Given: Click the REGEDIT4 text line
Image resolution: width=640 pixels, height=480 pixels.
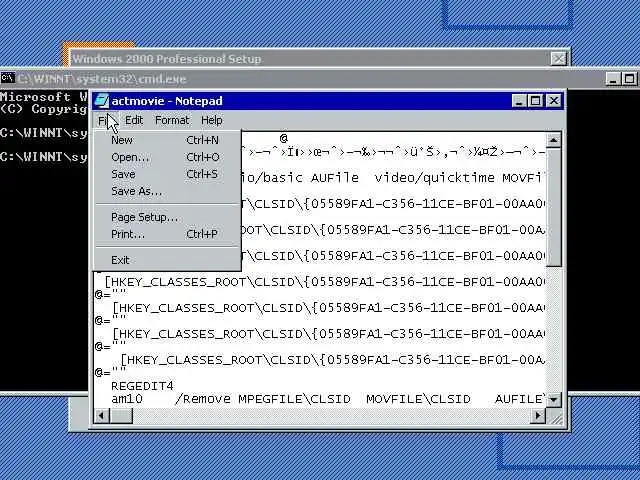Looking at the screenshot, I should click(142, 386).
